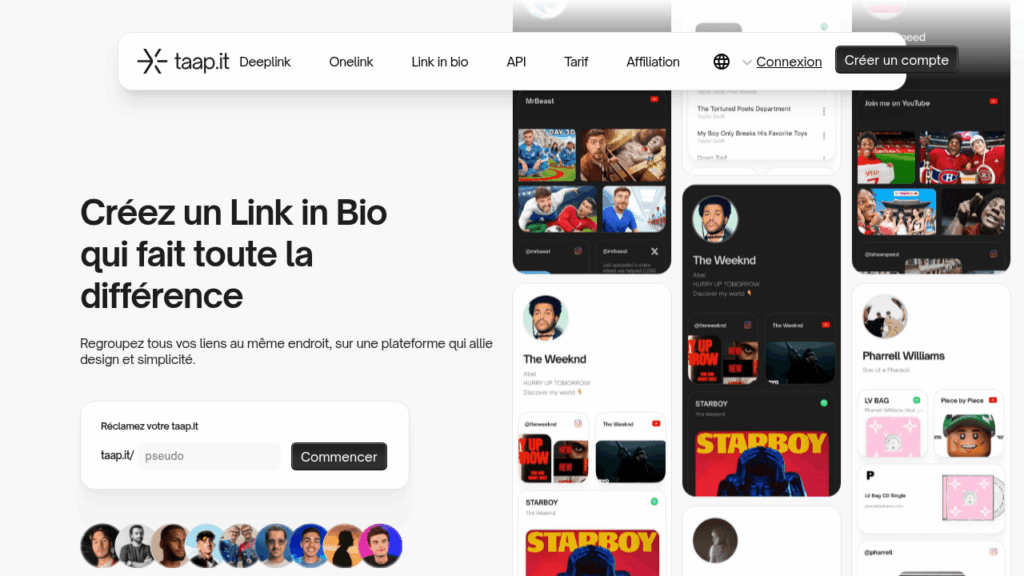Image resolution: width=1024 pixels, height=576 pixels.
Task: Click the Commencer button
Action: [339, 456]
